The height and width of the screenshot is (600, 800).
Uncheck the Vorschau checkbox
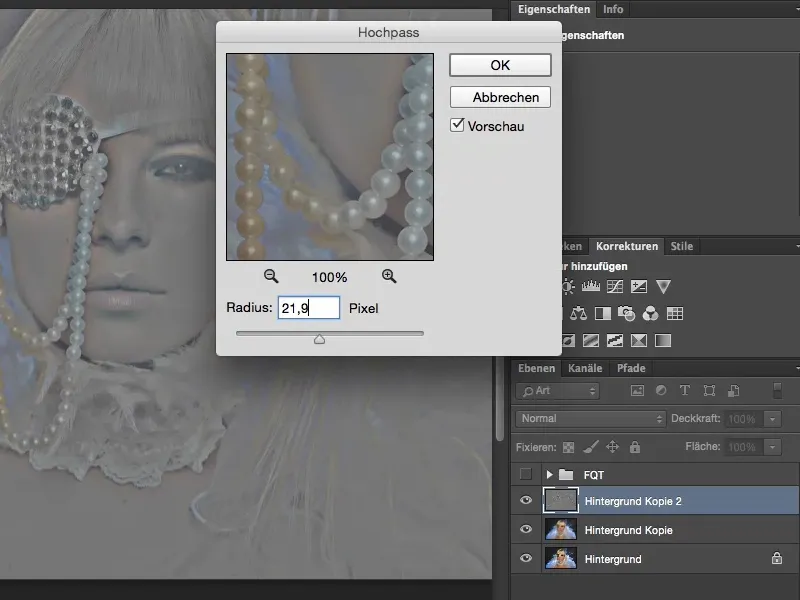457,125
